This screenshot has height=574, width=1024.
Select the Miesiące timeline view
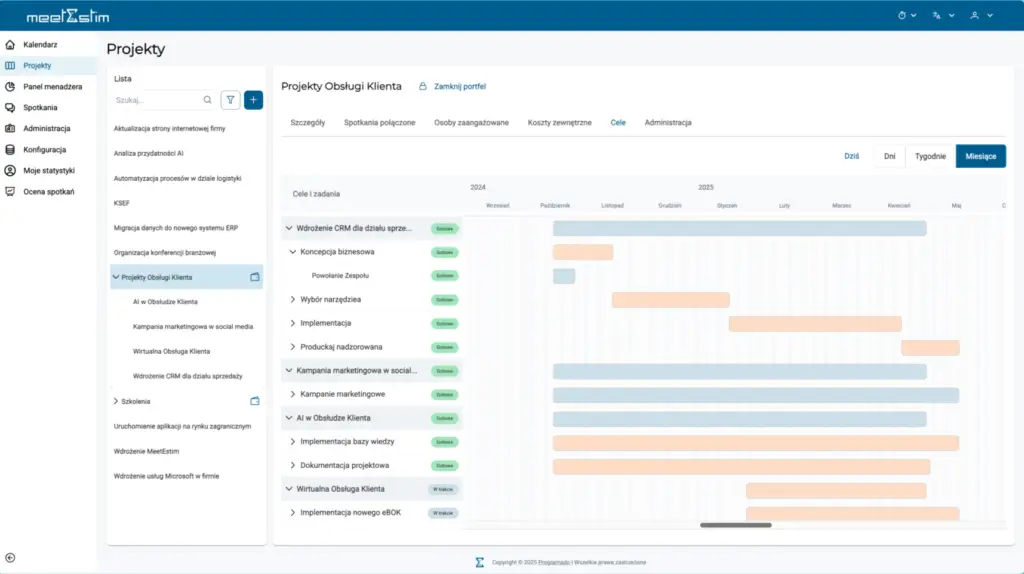click(980, 156)
